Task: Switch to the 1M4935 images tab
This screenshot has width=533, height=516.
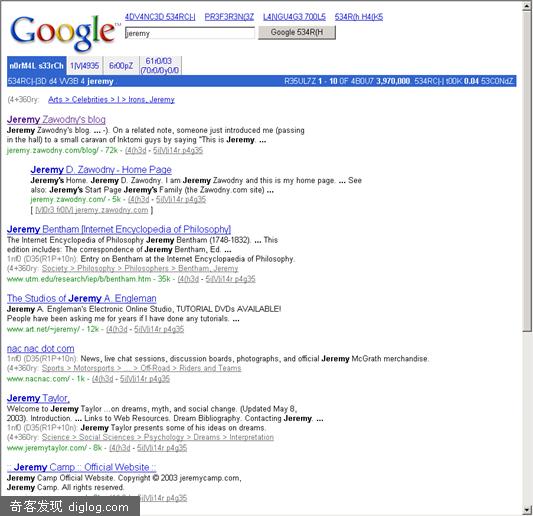Action: (x=85, y=65)
